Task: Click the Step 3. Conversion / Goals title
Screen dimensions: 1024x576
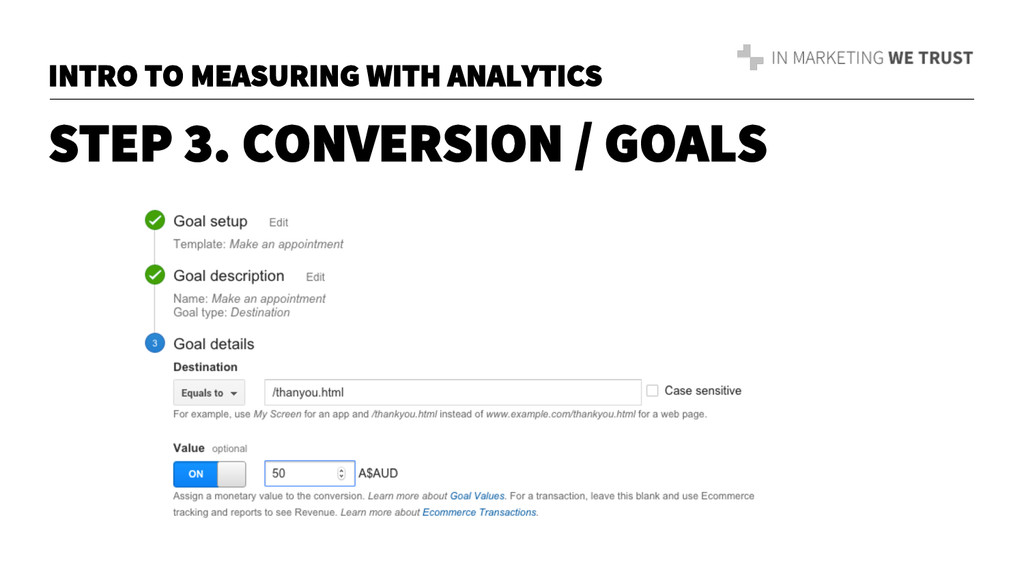Action: click(x=407, y=146)
